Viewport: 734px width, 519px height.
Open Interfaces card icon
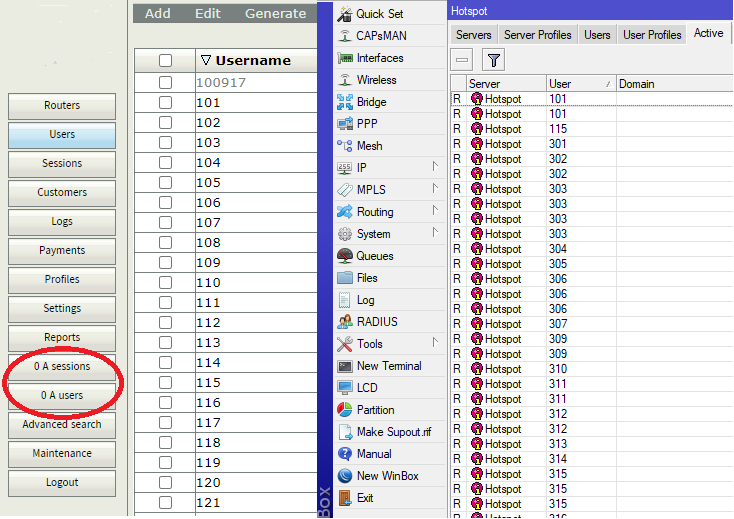point(345,58)
